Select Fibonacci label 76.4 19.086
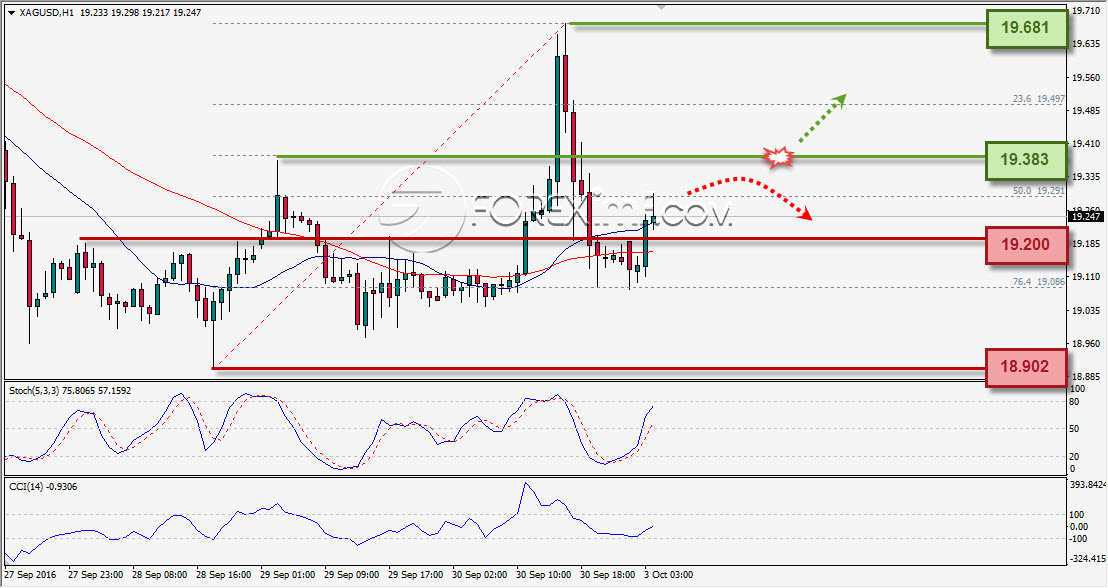Viewport: 1108px width, 588px height. [1038, 281]
